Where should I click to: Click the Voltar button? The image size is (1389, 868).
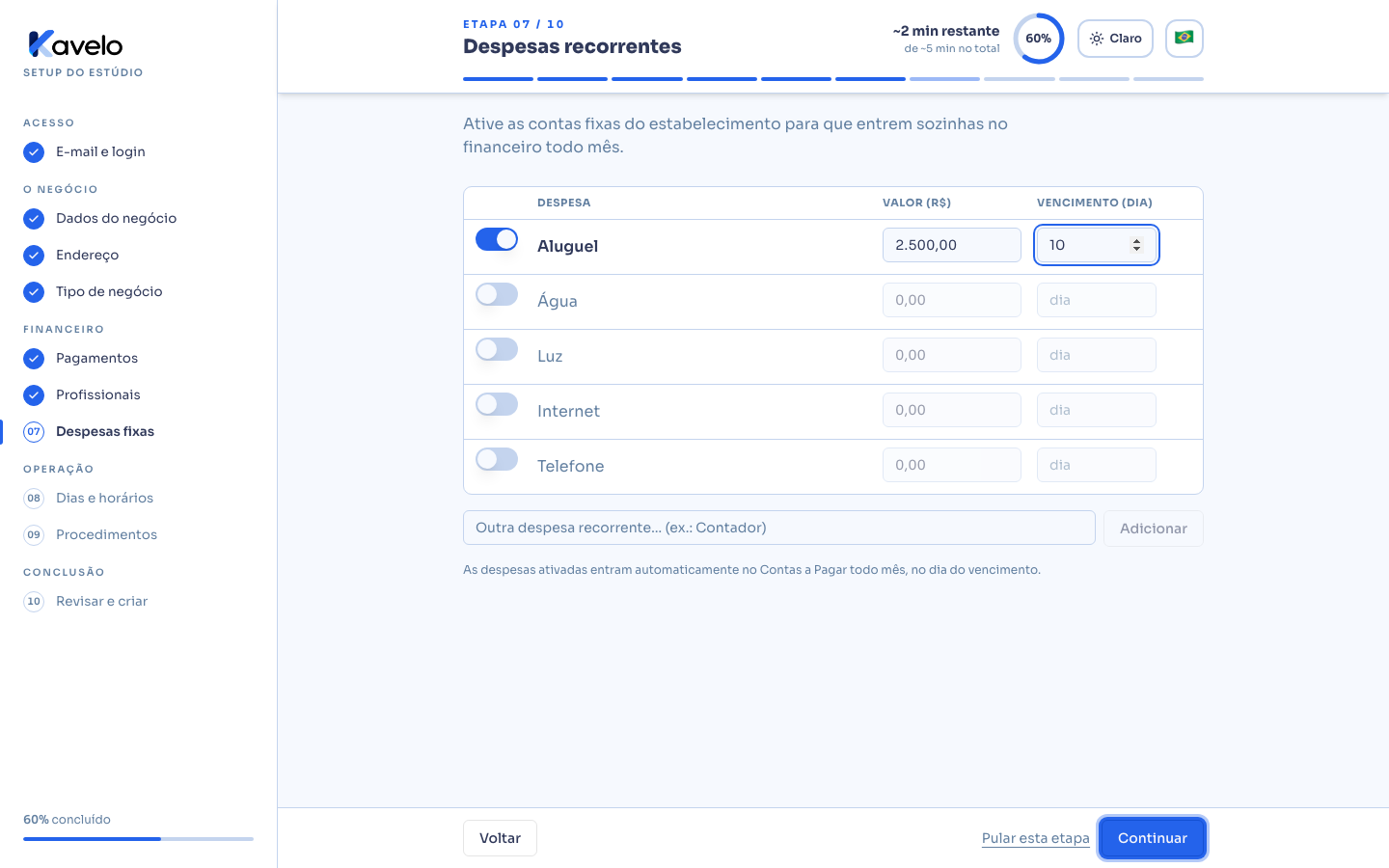[x=500, y=838]
